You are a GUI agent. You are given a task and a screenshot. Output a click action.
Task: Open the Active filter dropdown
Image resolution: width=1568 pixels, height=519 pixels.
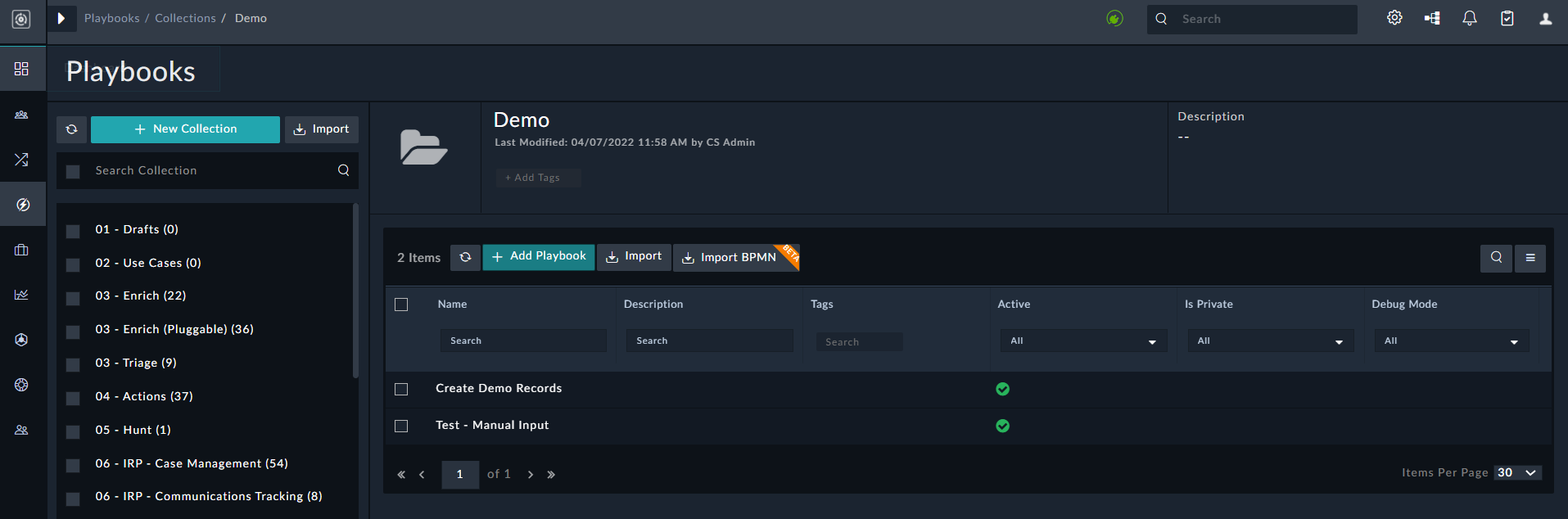(x=1083, y=341)
